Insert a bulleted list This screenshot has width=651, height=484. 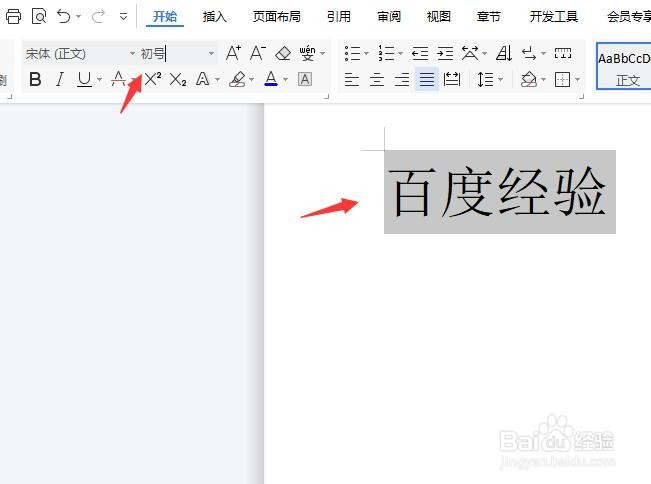tap(352, 53)
